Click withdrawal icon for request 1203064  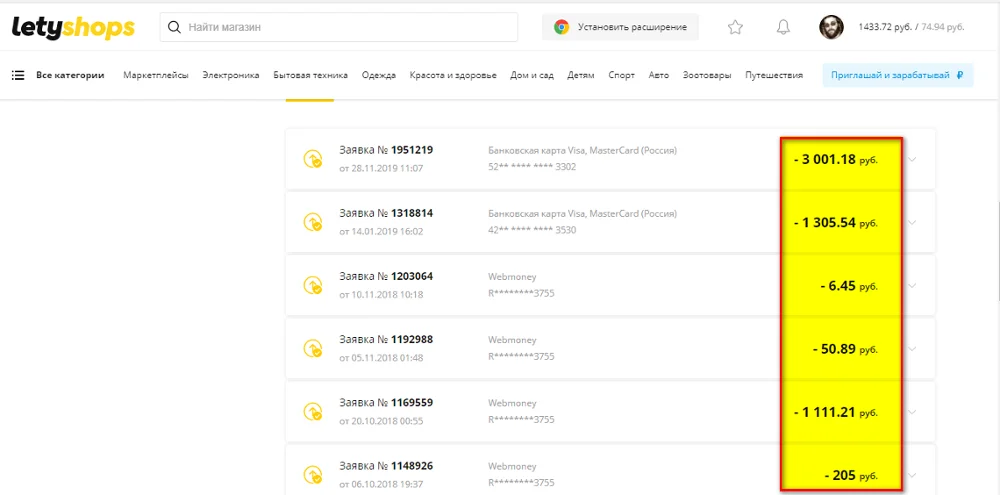pyautogui.click(x=313, y=285)
